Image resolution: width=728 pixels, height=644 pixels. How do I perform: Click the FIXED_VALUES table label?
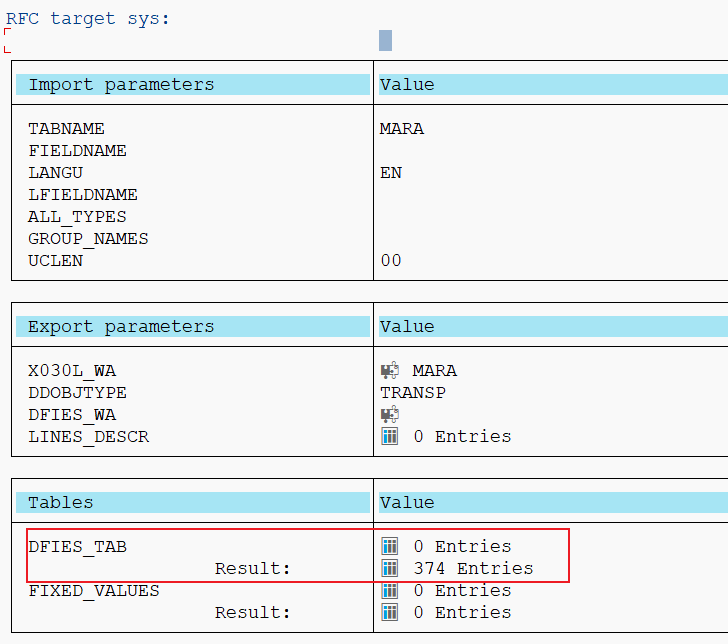(x=94, y=591)
